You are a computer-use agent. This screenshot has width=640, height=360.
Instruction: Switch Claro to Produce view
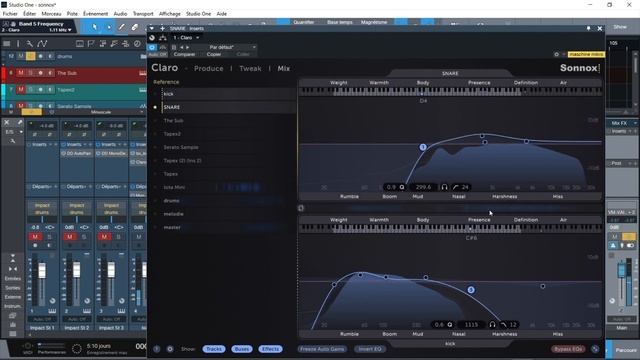tap(209, 69)
